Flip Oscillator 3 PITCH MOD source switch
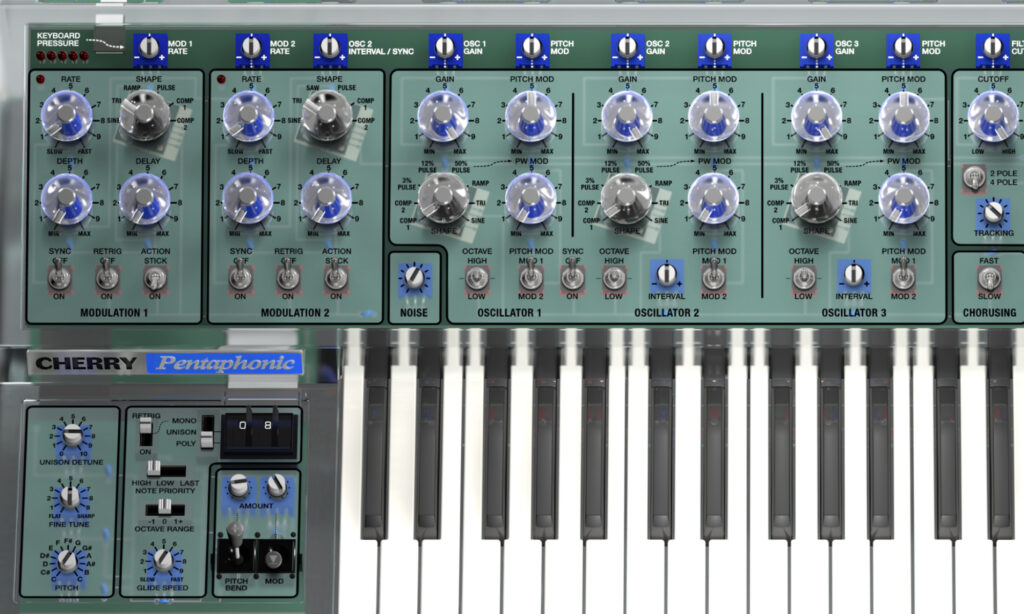Viewport: 1024px width, 614px height. 903,276
